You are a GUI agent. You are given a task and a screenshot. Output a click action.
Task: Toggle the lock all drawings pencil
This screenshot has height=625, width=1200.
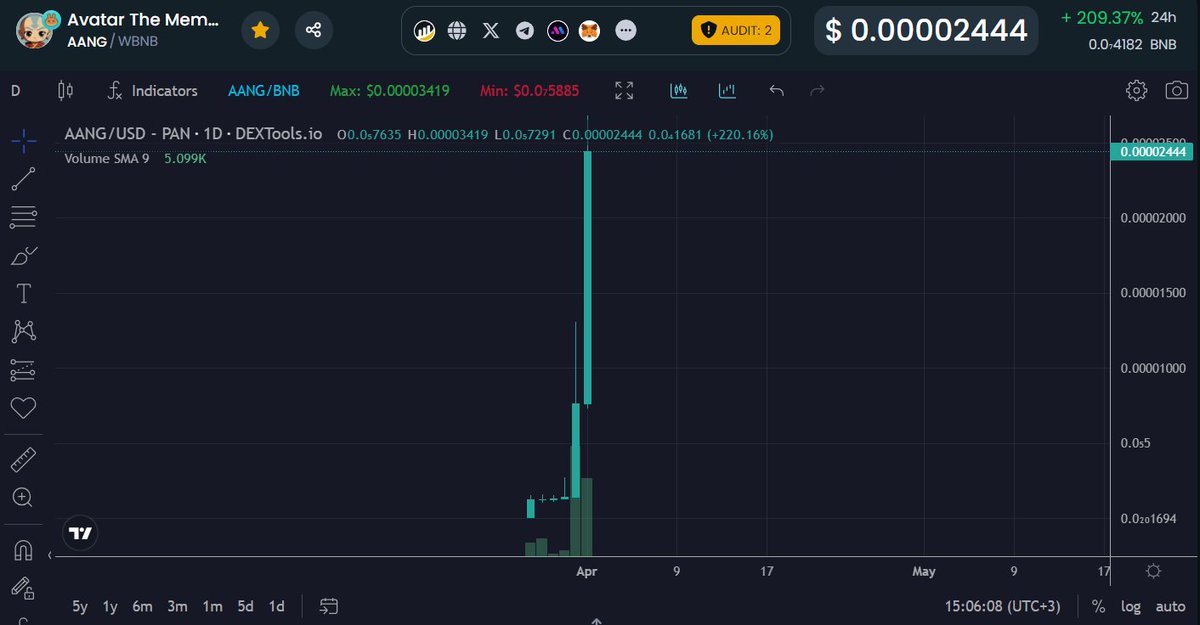[x=23, y=588]
